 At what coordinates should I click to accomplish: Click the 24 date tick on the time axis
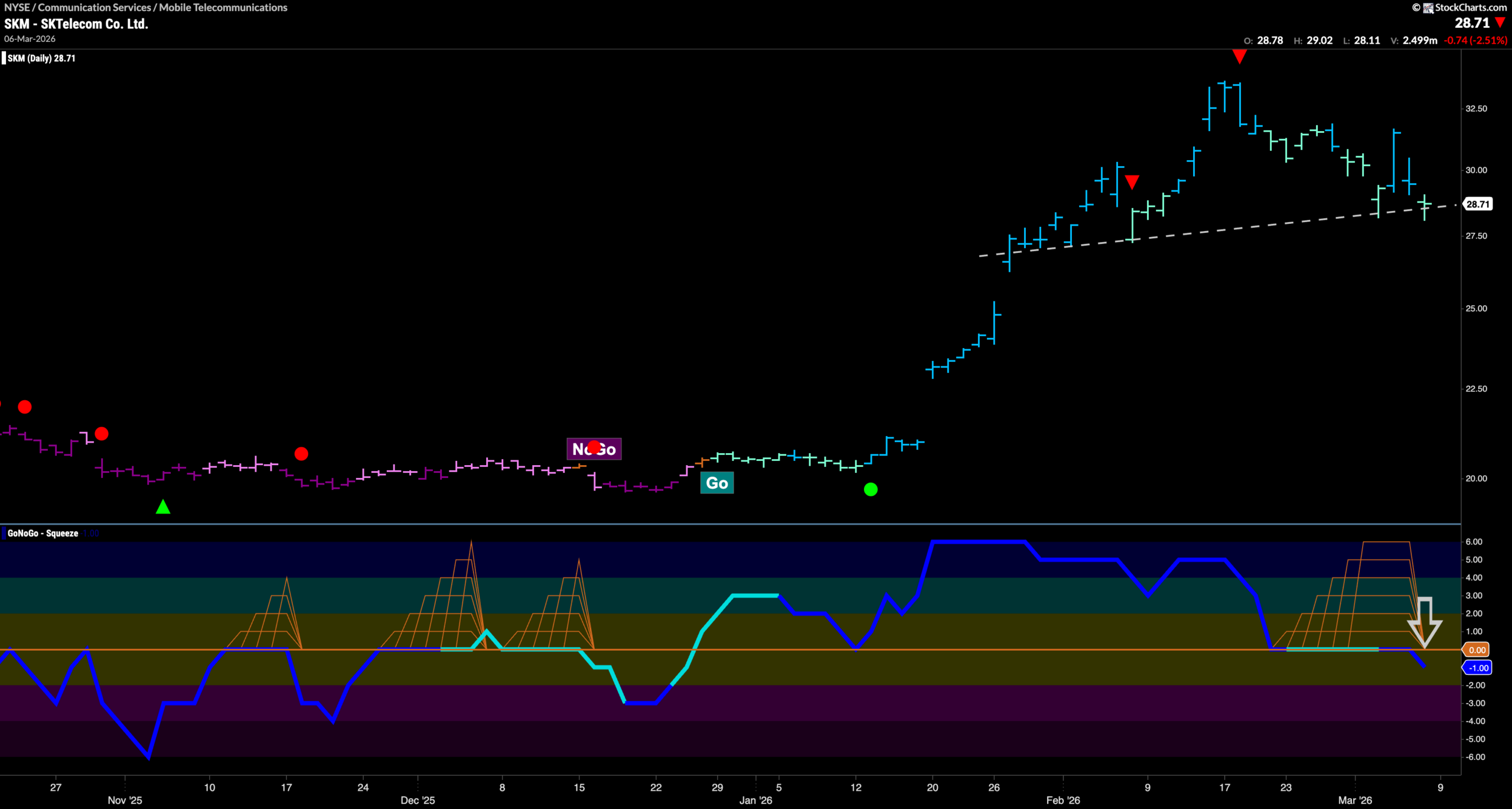[x=363, y=787]
